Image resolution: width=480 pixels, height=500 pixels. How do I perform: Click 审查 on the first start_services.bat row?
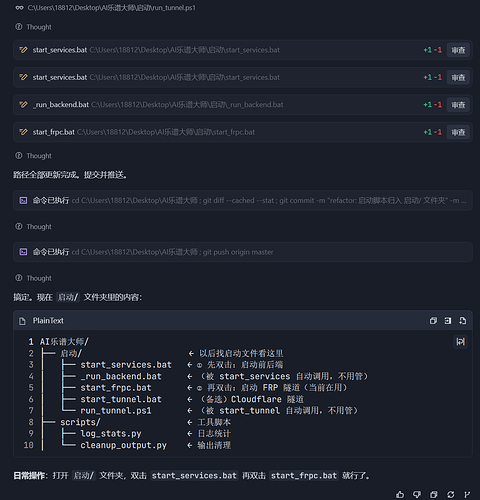click(x=458, y=50)
